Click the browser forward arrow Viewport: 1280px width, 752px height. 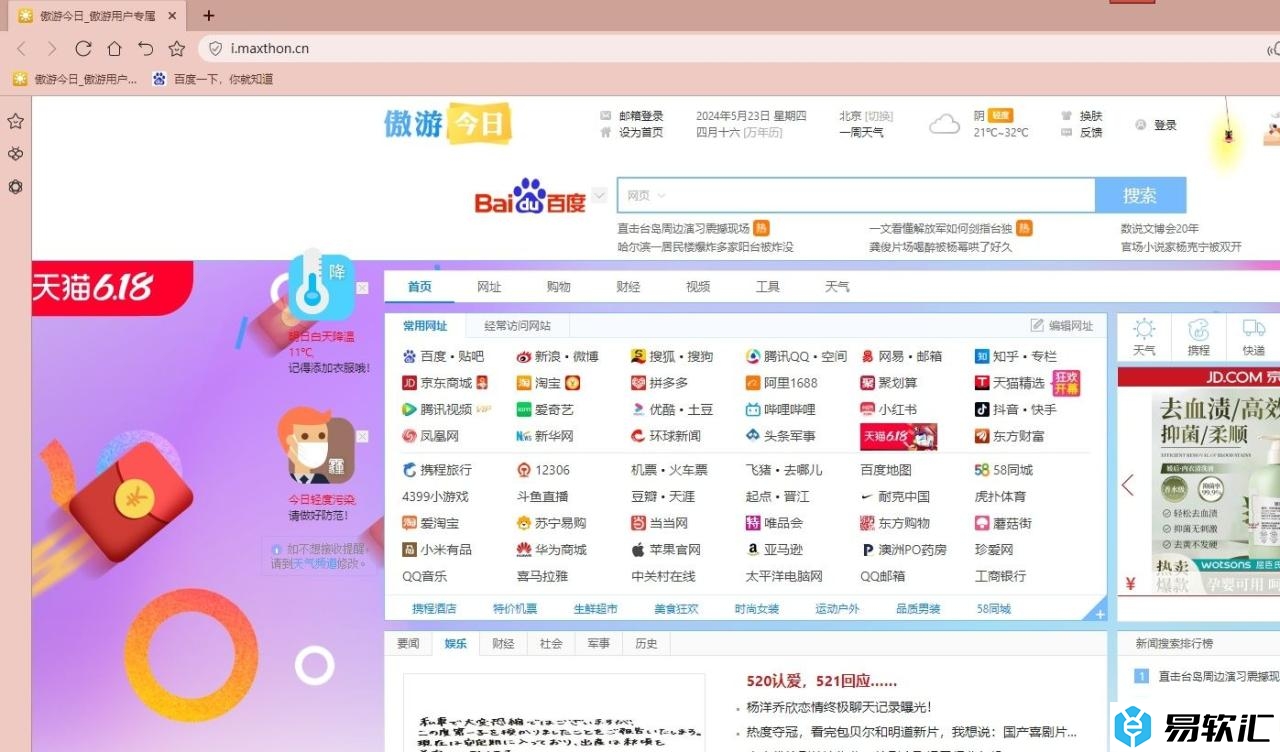coord(52,48)
